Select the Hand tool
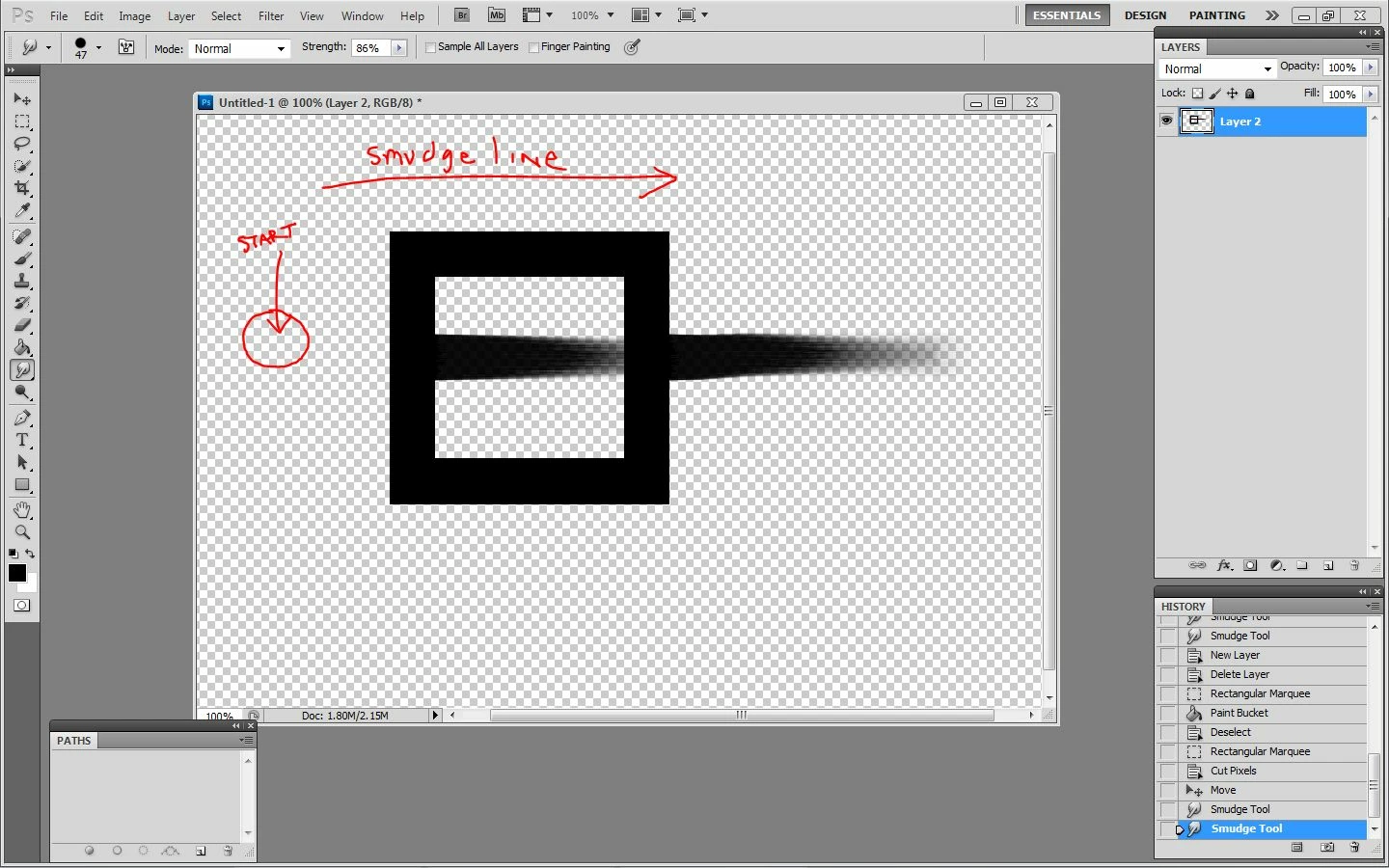Screen dimensions: 1389x868 [x=22, y=509]
